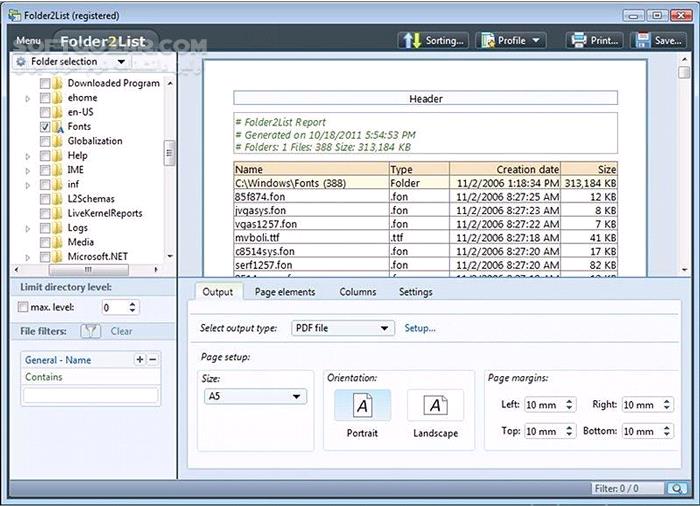Select Portrait orientation icon
Screen dimensions: 700x506
coord(362,405)
